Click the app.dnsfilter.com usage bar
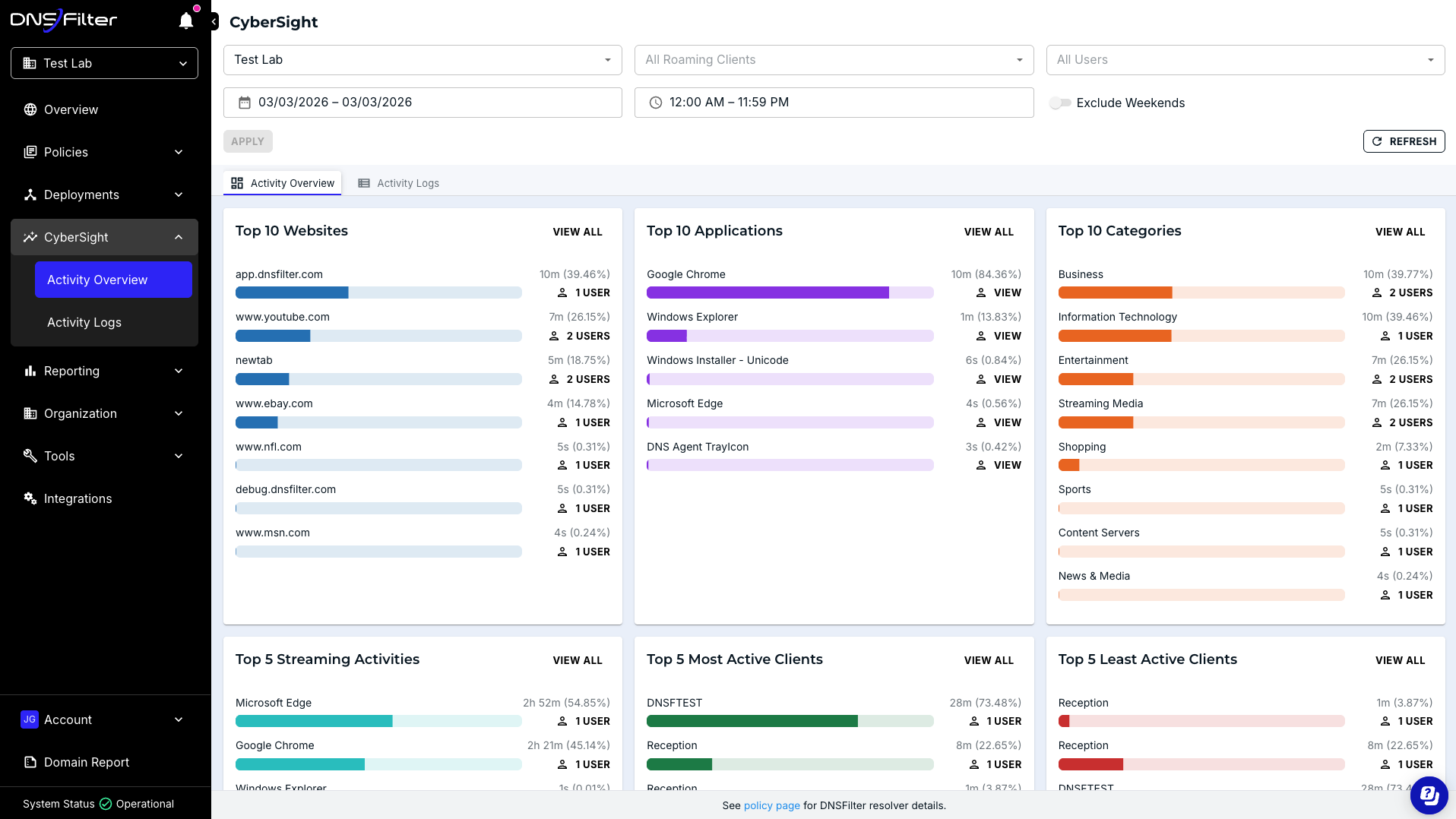The height and width of the screenshot is (819, 1456). (378, 292)
